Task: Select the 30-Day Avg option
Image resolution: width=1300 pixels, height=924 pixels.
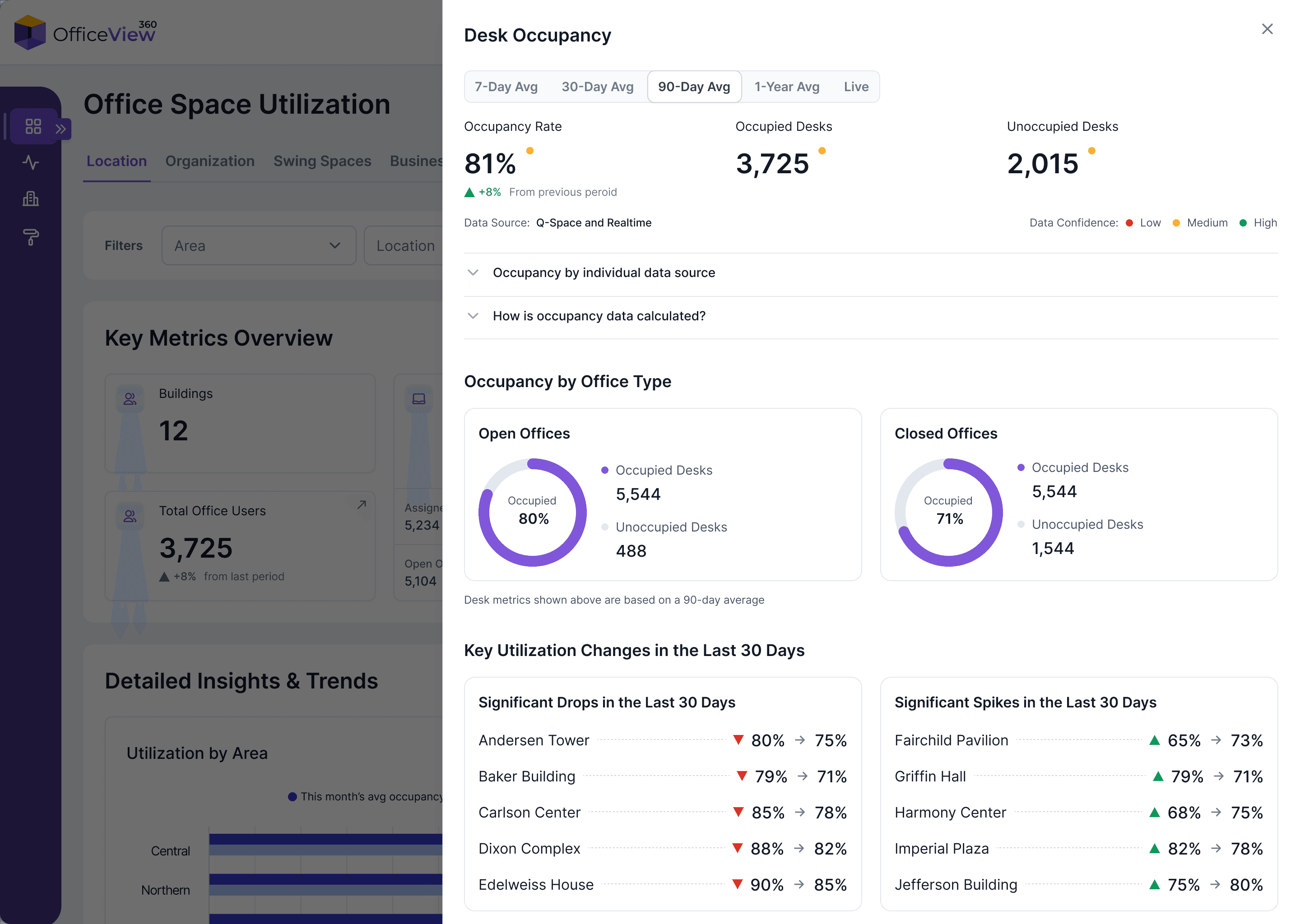Action: [597, 87]
